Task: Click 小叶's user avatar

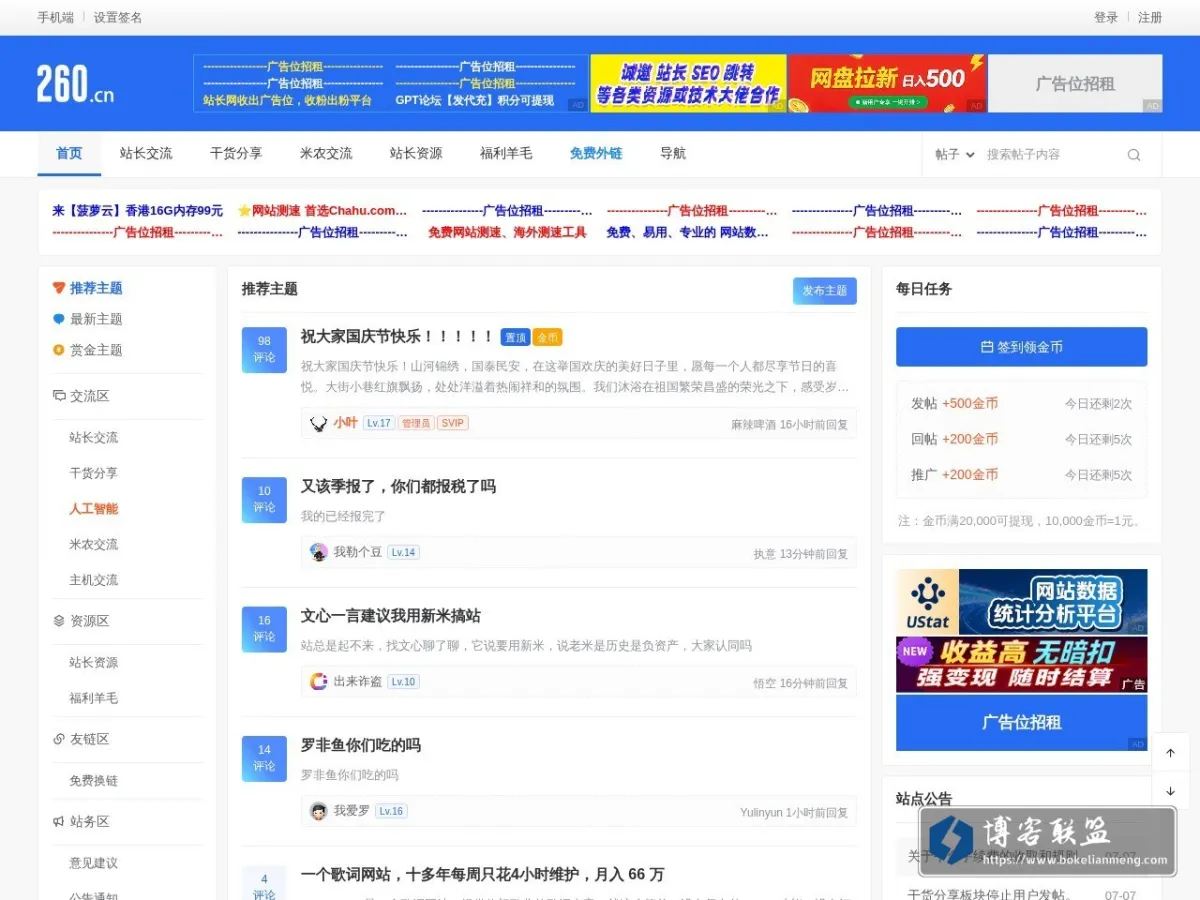Action: 319,423
